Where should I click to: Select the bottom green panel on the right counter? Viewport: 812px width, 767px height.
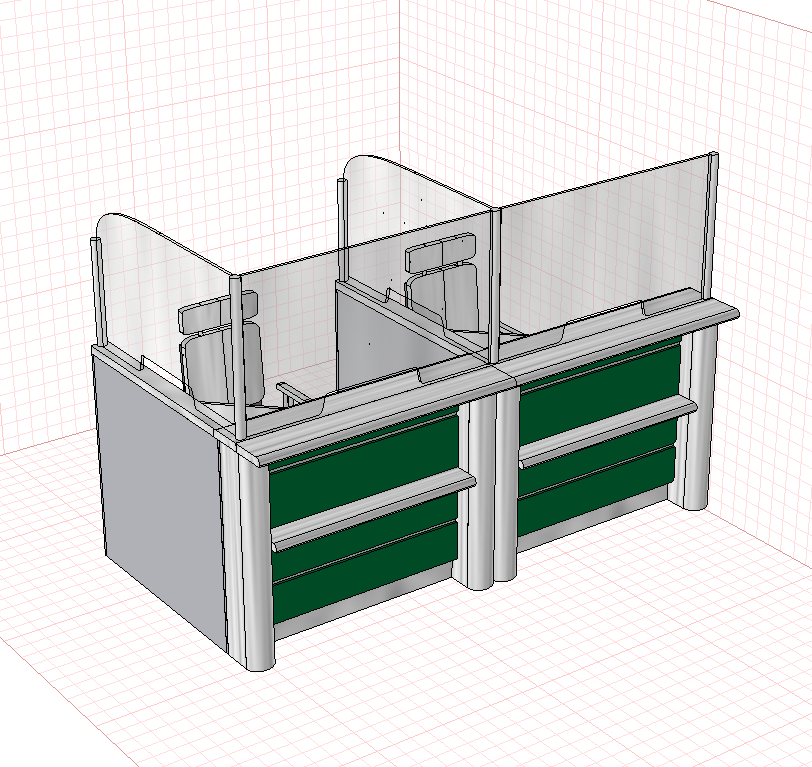coord(596,492)
